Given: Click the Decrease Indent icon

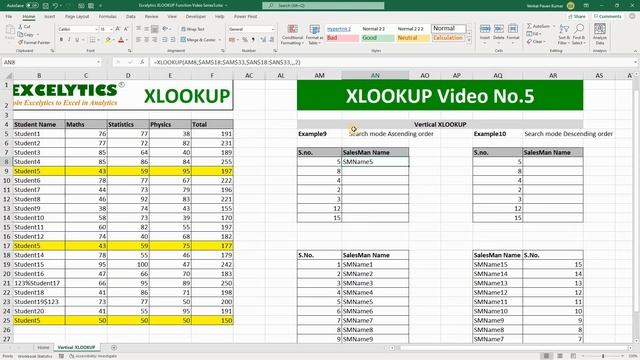Looking at the screenshot, I should pos(164,40).
